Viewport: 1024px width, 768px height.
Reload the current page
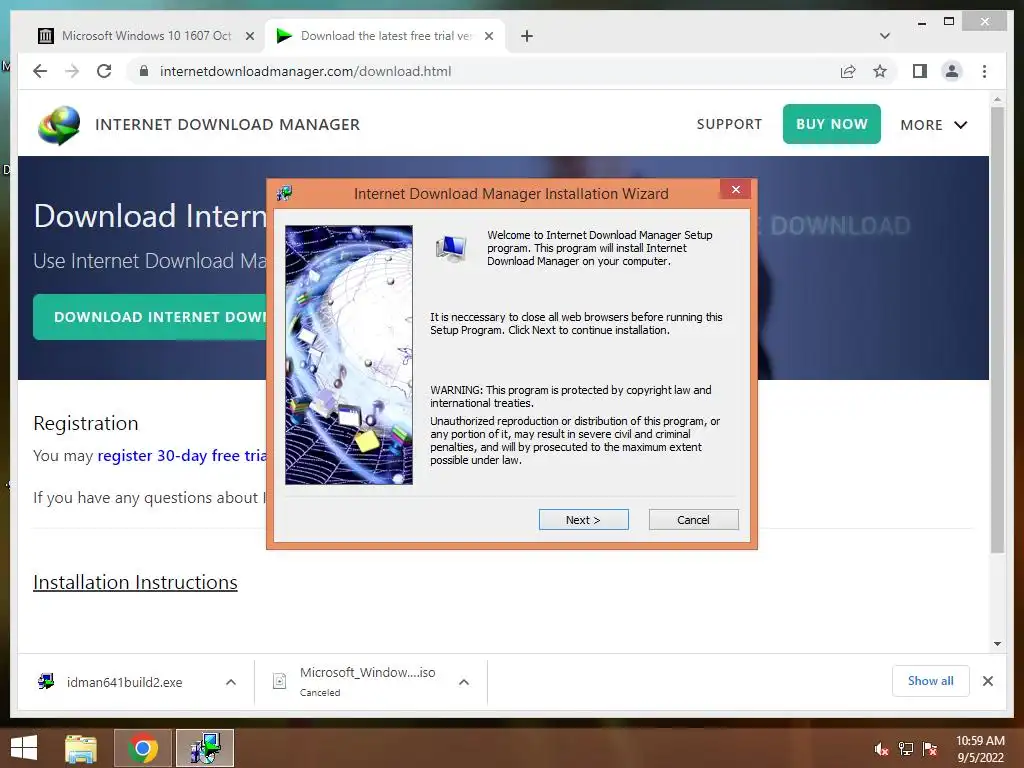104,71
